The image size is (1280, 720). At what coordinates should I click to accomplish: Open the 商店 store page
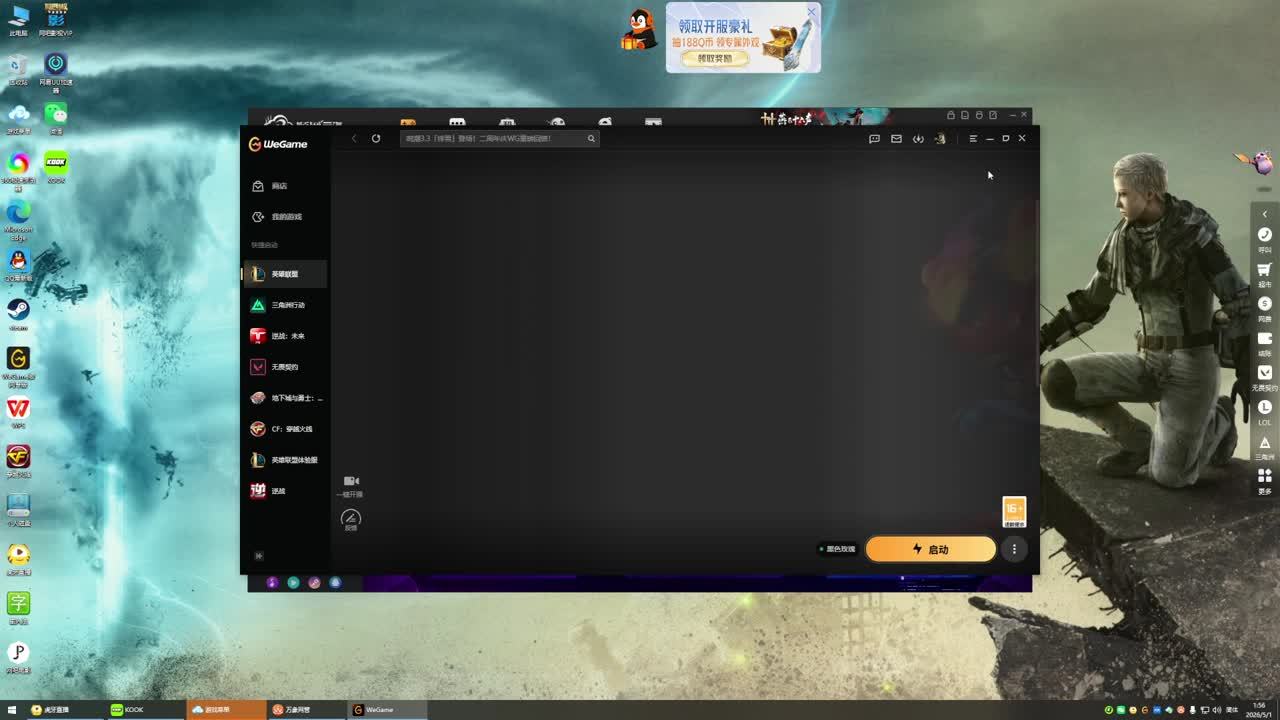(278, 186)
